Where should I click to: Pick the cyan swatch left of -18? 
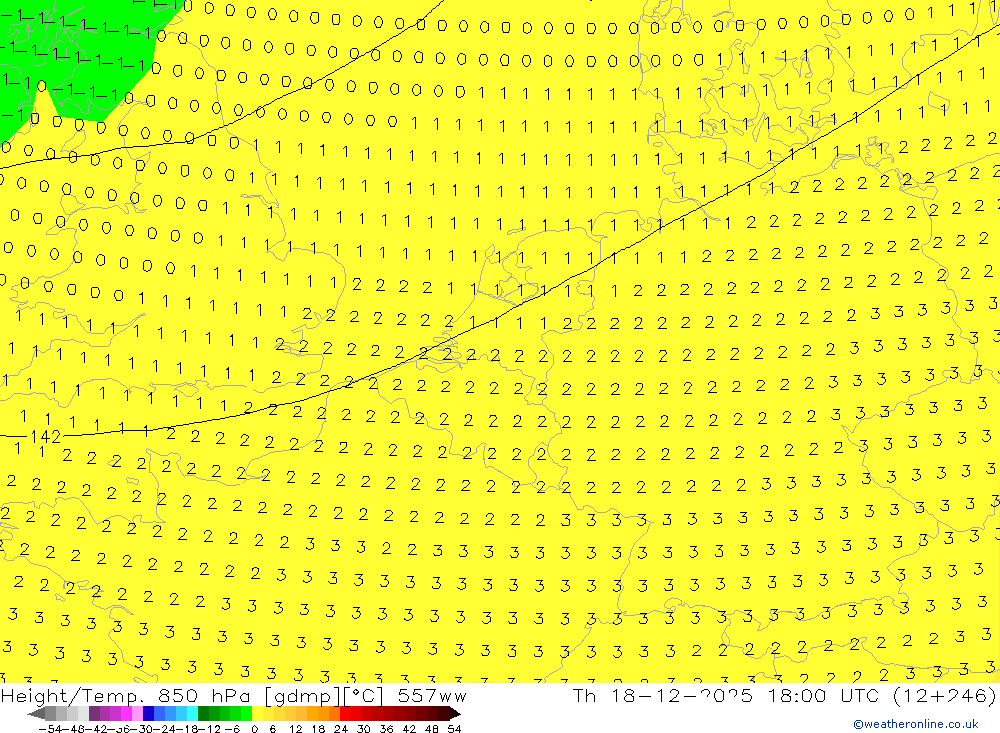(192, 713)
